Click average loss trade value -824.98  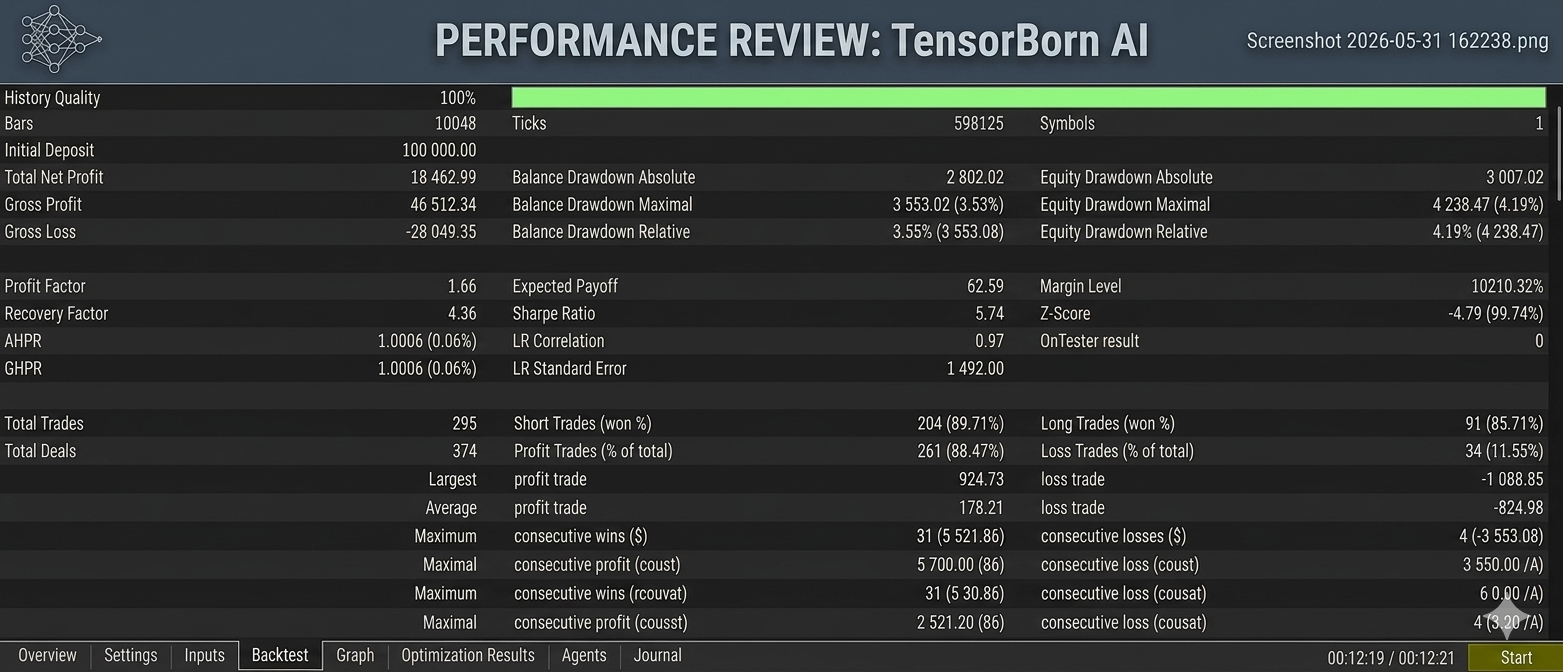click(1519, 507)
